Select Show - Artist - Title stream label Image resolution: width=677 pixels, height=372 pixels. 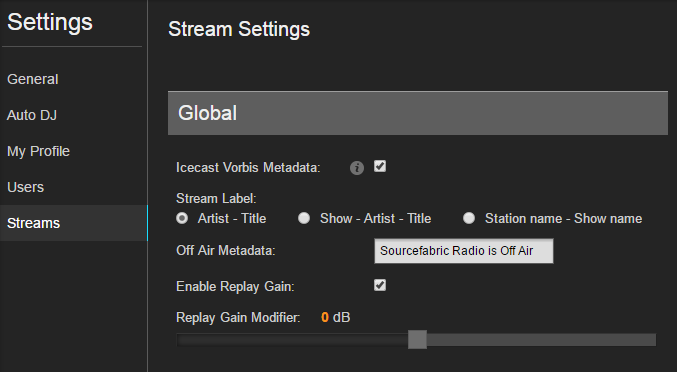(304, 218)
